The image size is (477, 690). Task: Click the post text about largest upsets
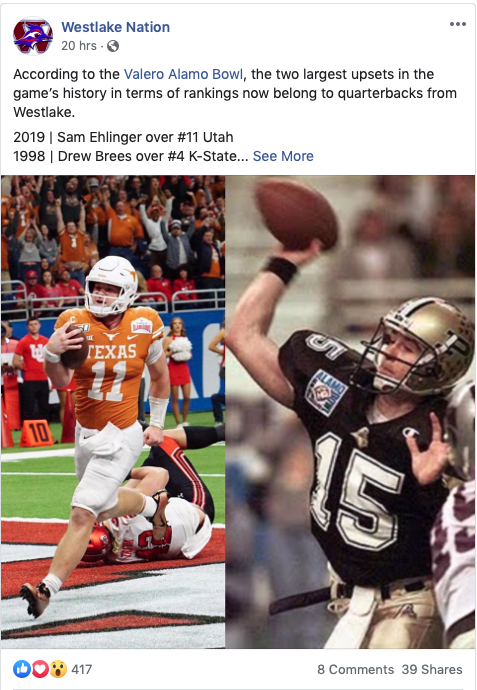coord(235,93)
